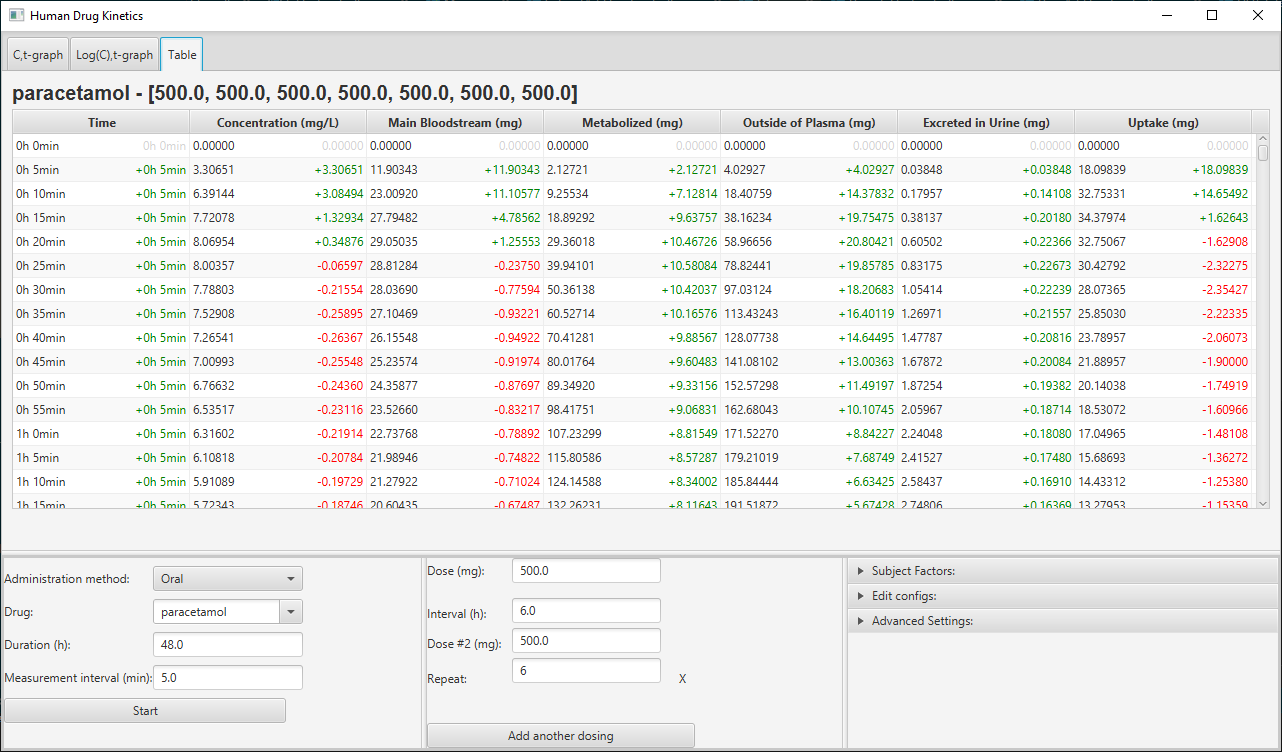Click the Interval (h) input field

point(585,610)
